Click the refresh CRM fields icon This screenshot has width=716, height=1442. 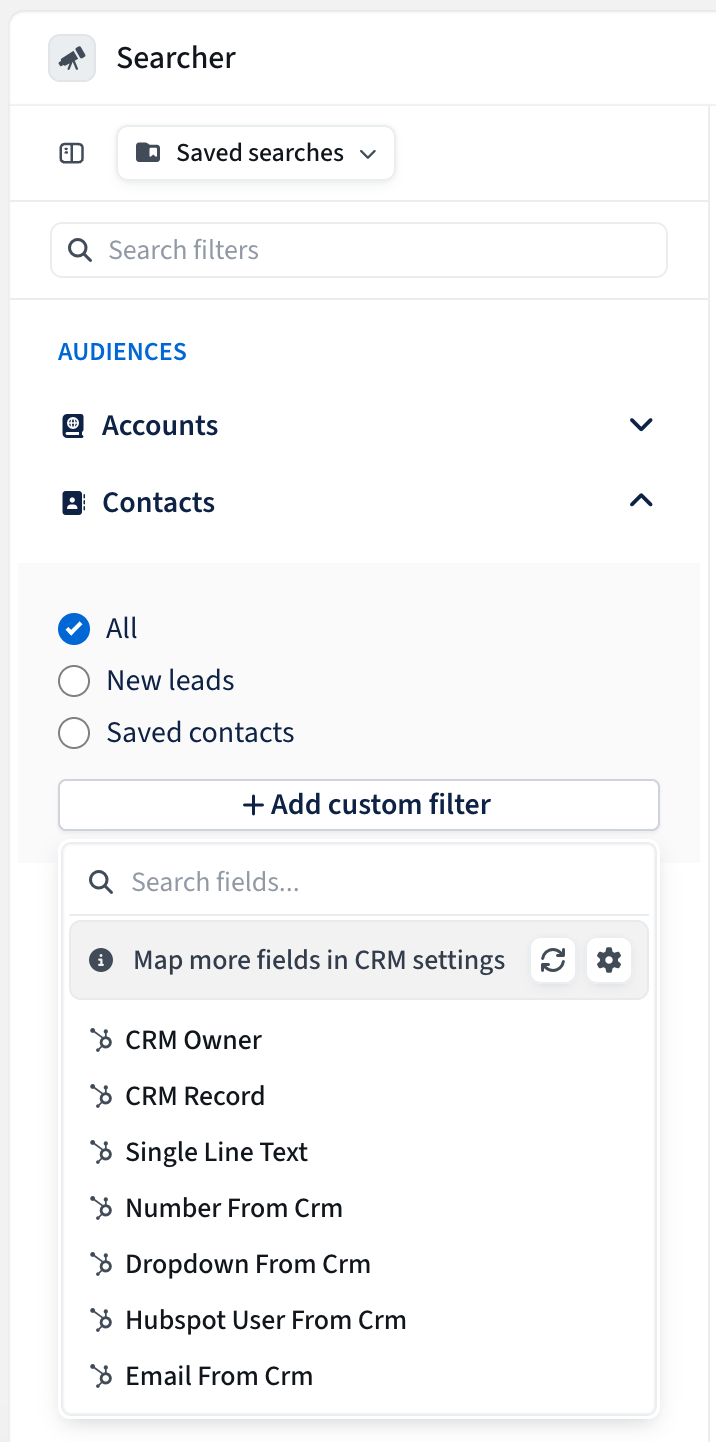tap(553, 961)
